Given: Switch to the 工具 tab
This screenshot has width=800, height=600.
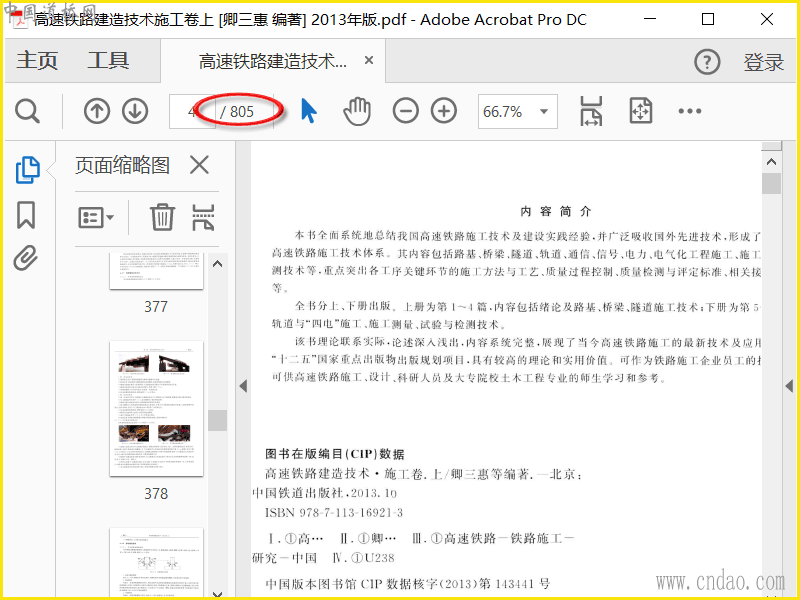Looking at the screenshot, I should pos(108,60).
